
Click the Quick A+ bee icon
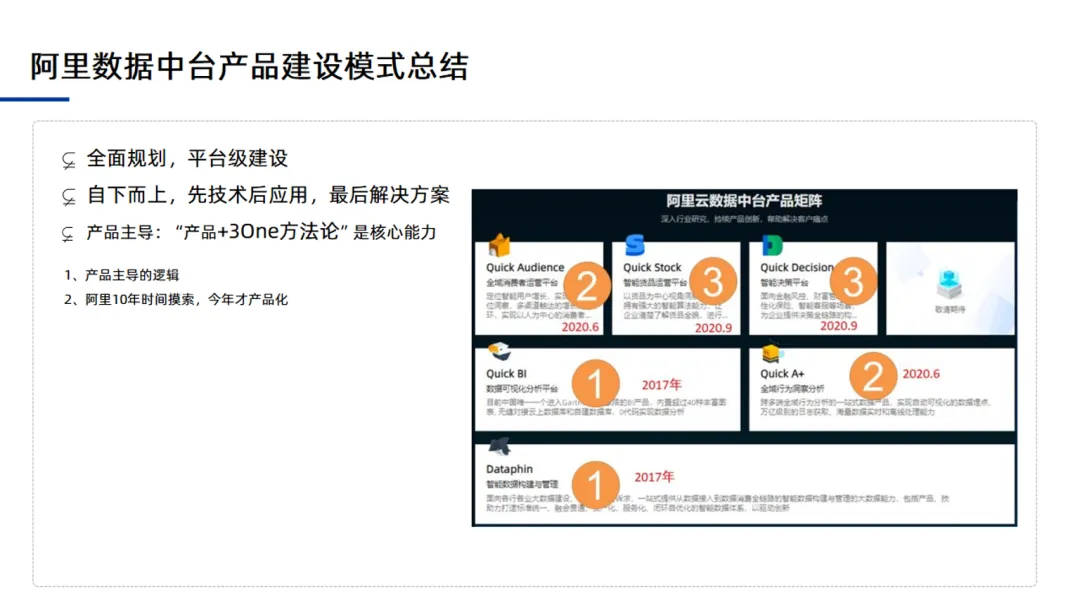[771, 353]
